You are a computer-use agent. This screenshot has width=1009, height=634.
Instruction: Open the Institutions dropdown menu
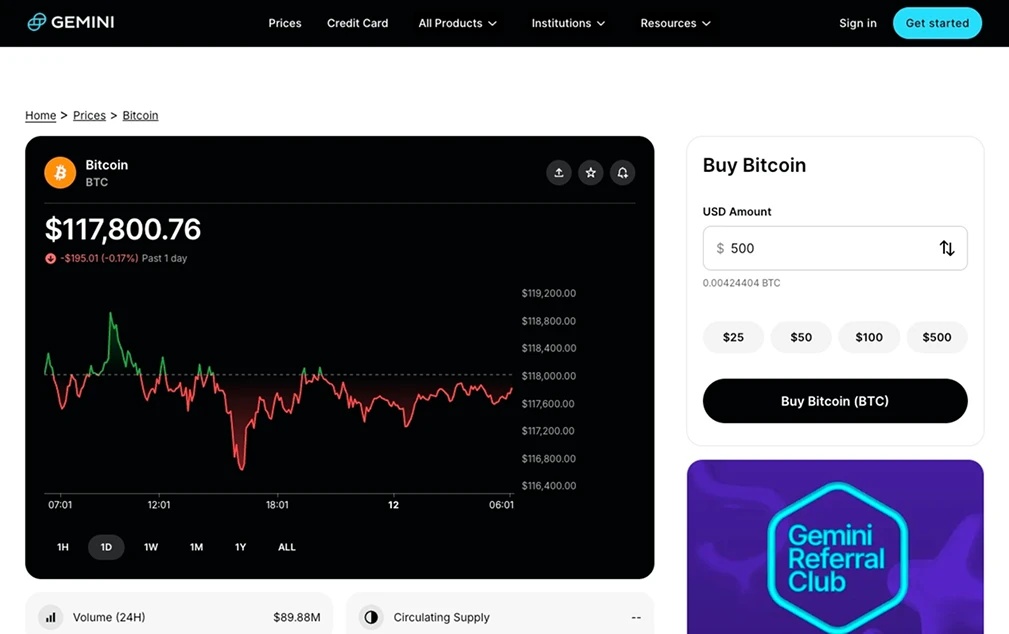568,23
